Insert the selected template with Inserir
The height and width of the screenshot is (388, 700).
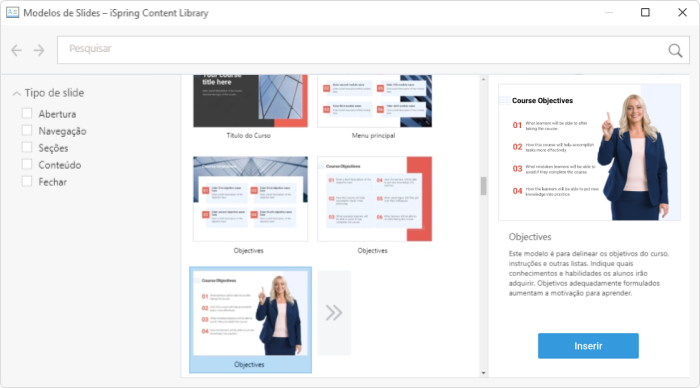click(x=588, y=346)
